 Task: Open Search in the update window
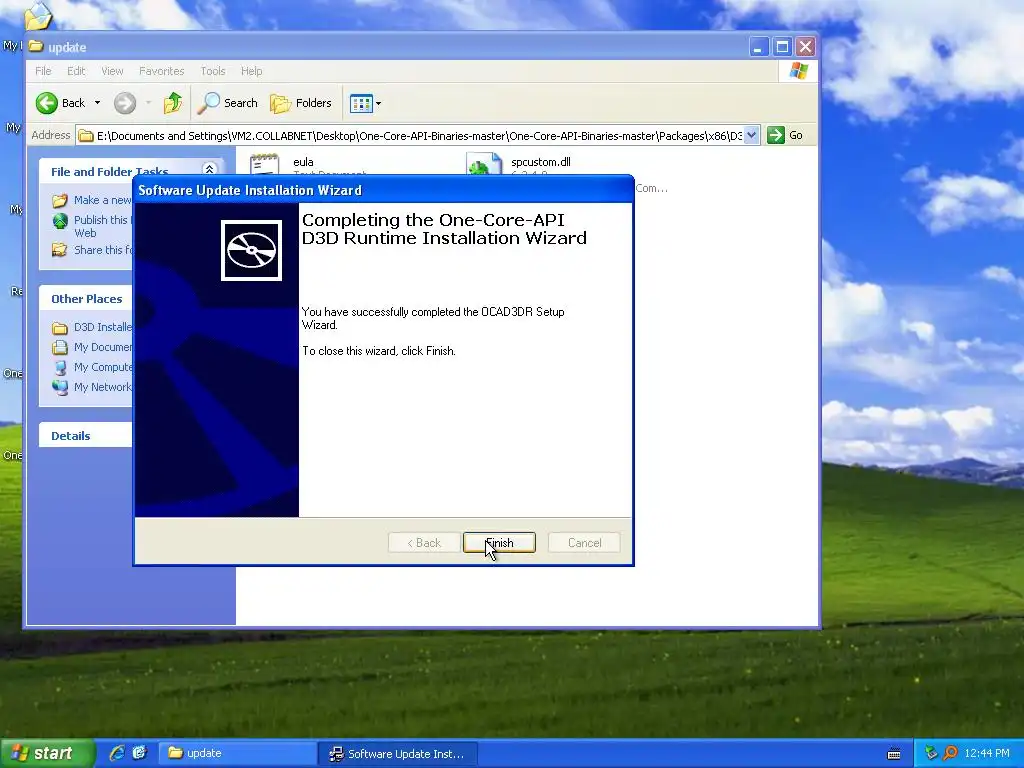(x=228, y=103)
